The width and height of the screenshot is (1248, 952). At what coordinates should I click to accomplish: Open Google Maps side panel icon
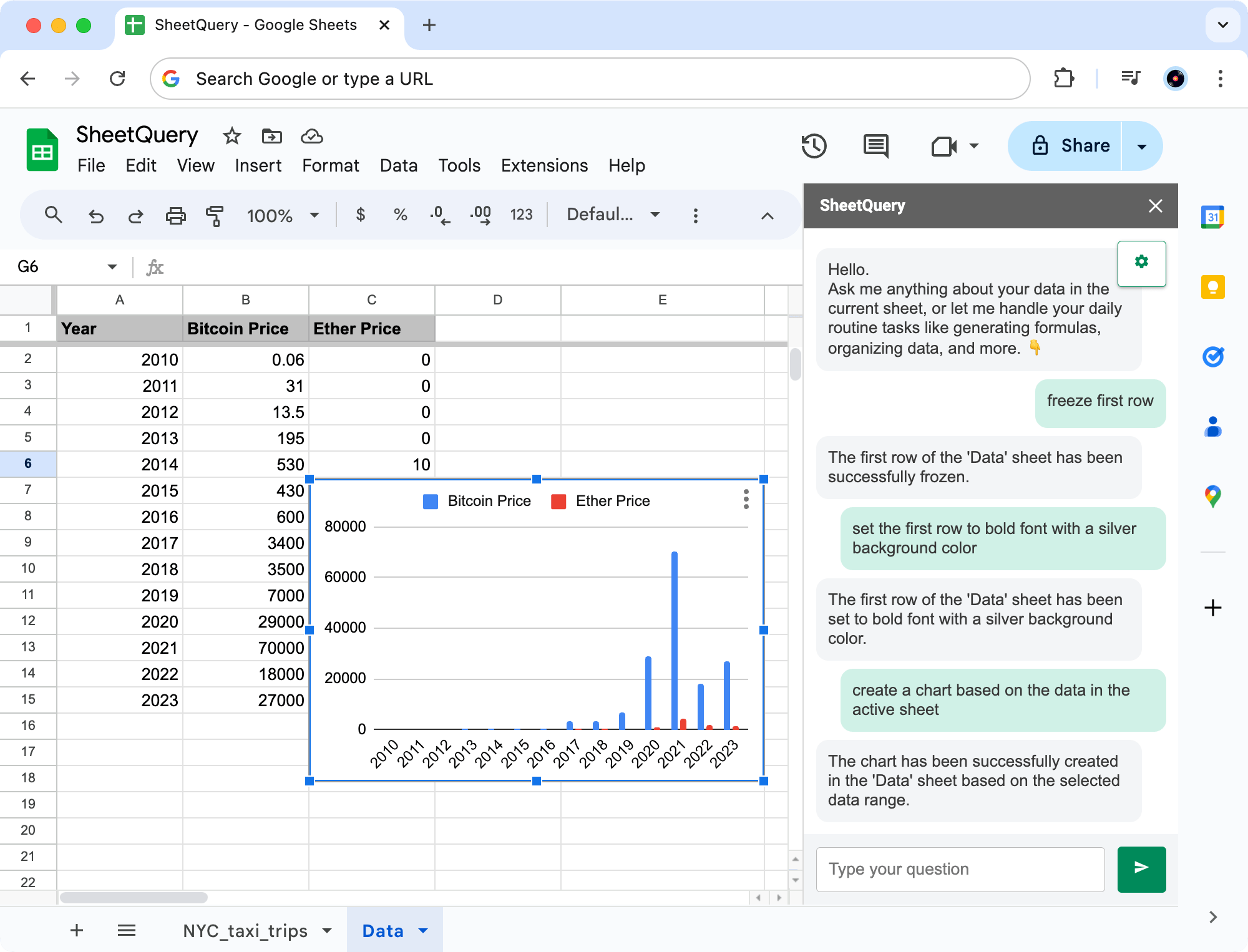point(1212,497)
